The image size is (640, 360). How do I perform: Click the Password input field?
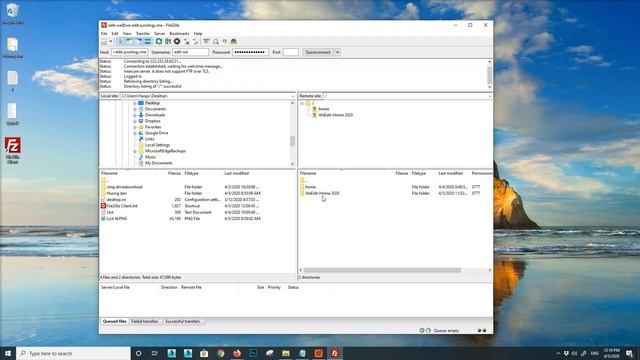(250, 52)
